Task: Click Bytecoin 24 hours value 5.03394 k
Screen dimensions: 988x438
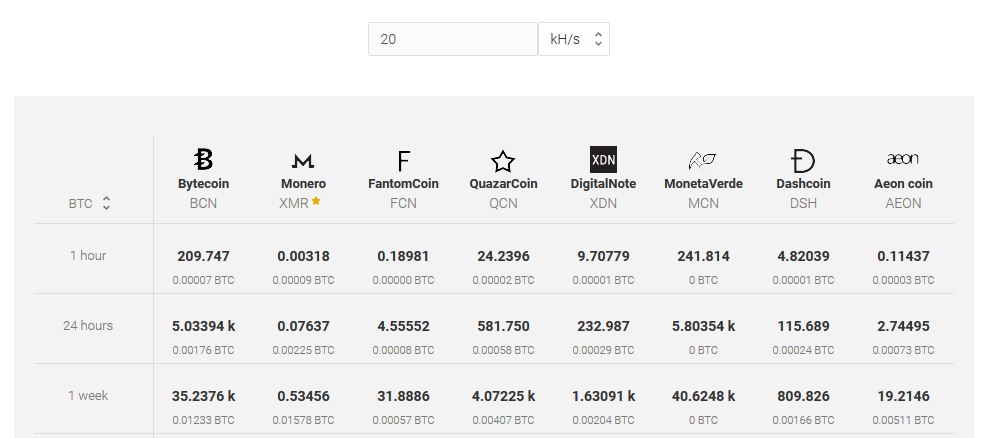Action: click(203, 326)
